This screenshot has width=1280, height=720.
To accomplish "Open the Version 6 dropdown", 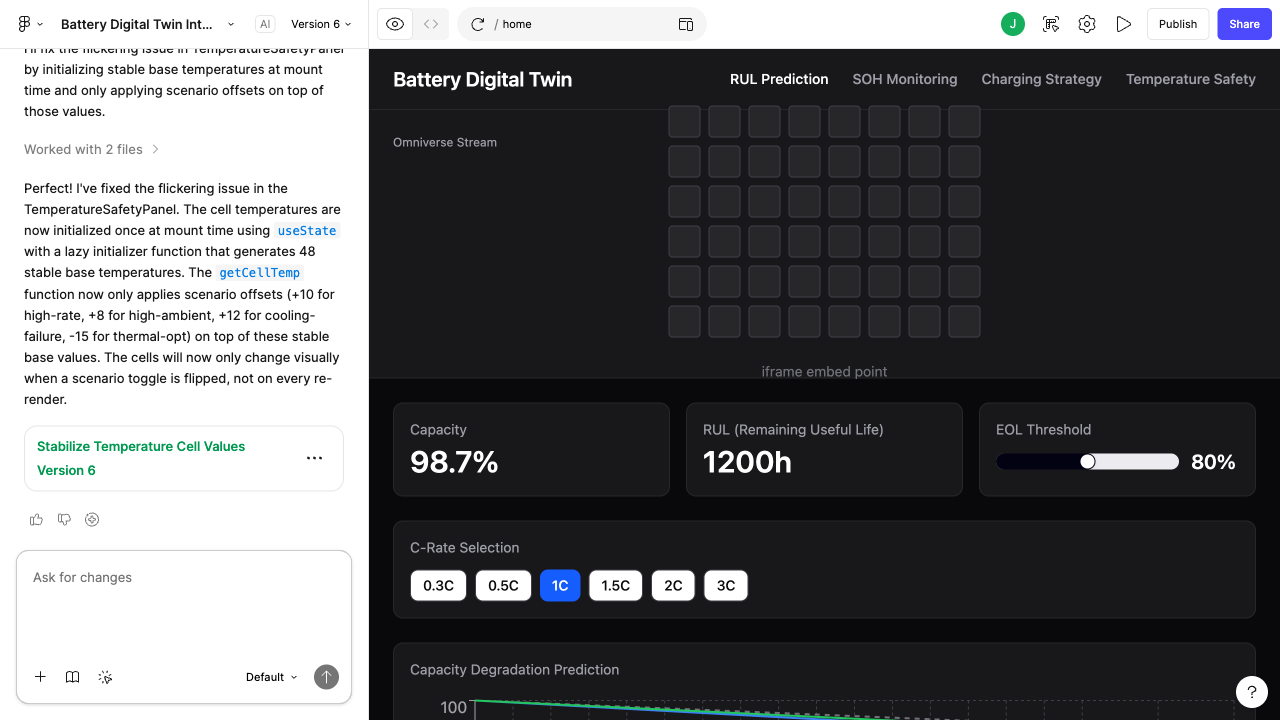I will pos(321,24).
